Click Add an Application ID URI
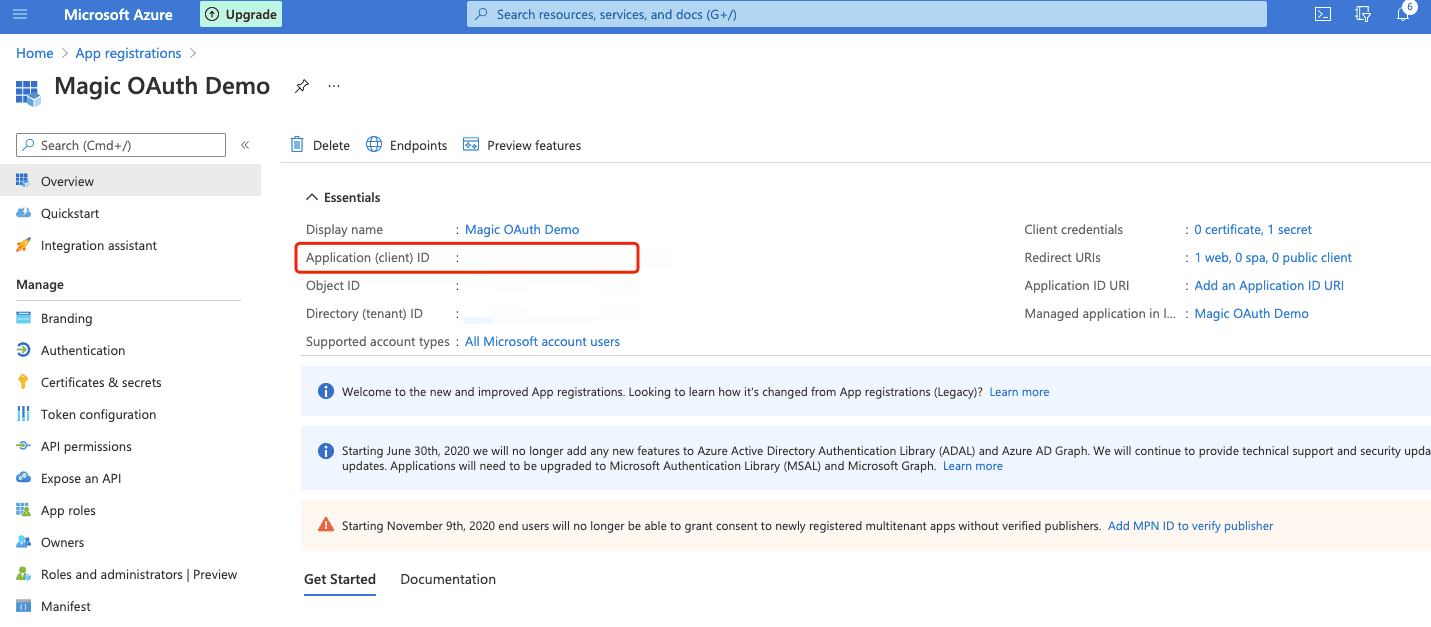1431x627 pixels. tap(1269, 285)
